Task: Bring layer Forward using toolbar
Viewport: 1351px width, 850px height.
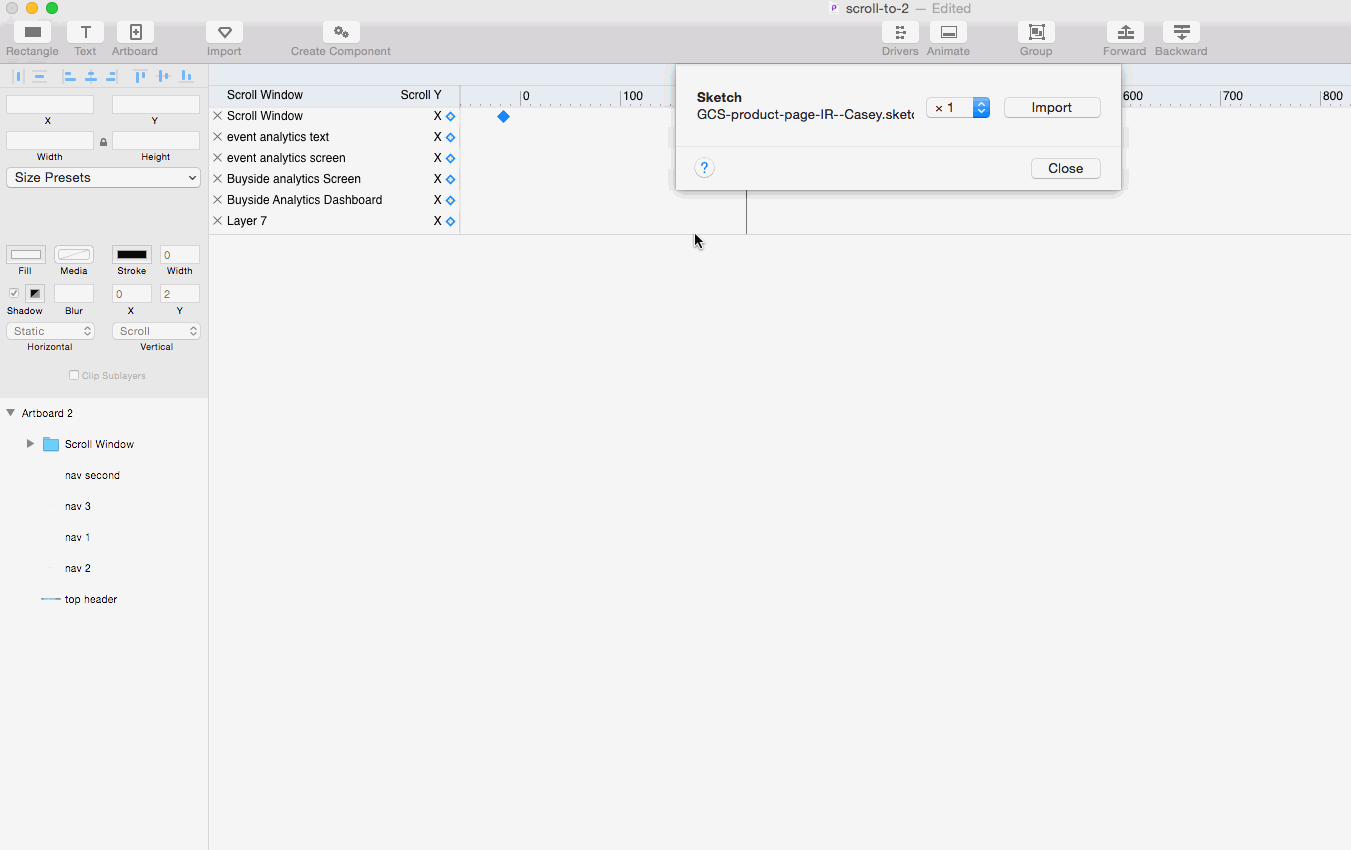Action: (x=1125, y=32)
